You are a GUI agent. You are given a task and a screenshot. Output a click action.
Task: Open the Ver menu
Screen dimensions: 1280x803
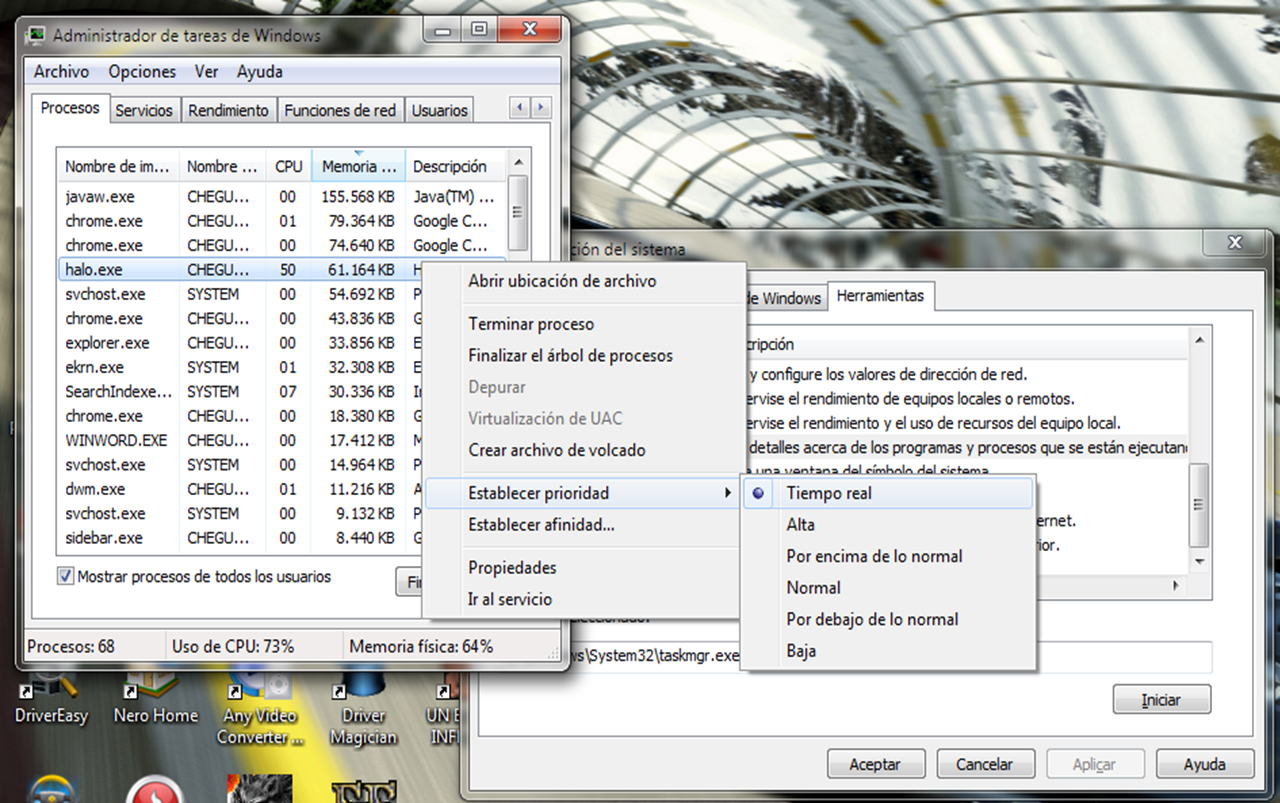click(206, 72)
